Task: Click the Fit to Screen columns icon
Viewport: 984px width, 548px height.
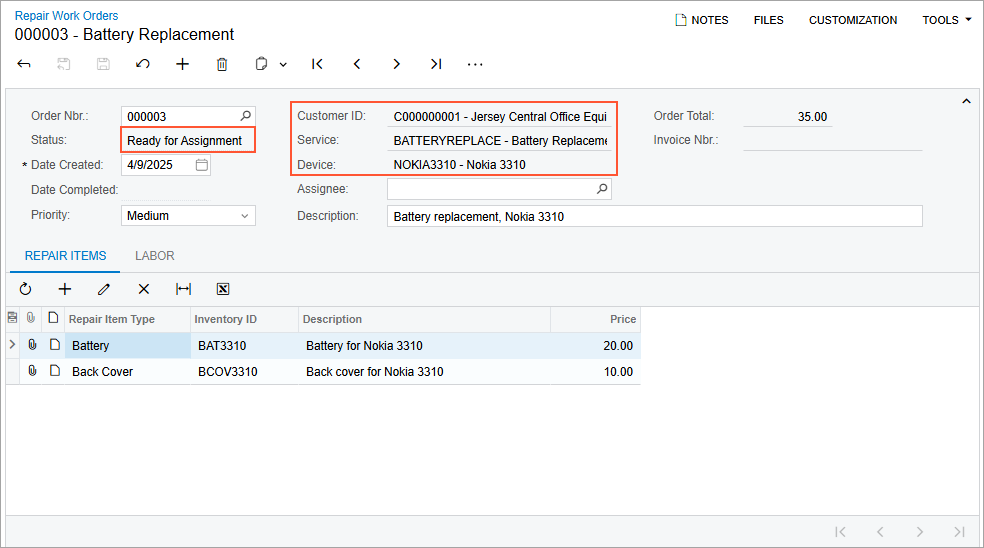Action: (x=183, y=289)
